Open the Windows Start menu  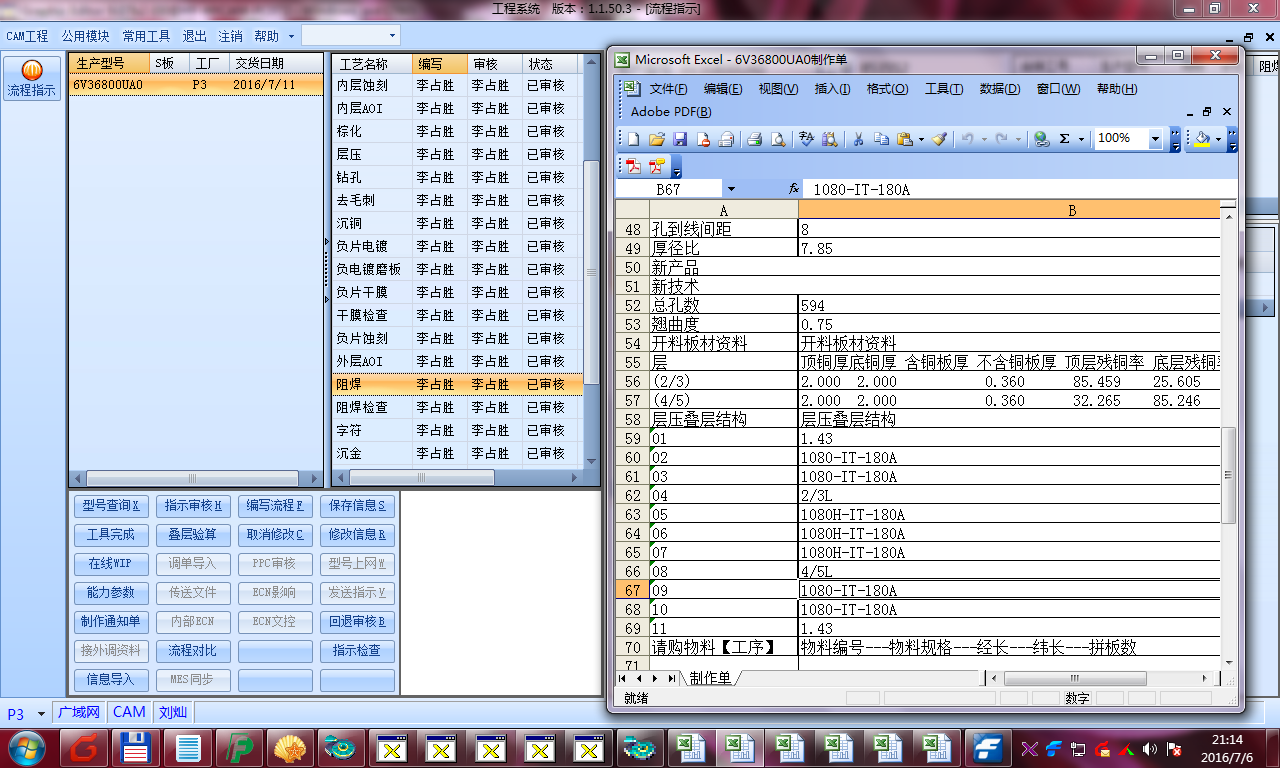26,747
